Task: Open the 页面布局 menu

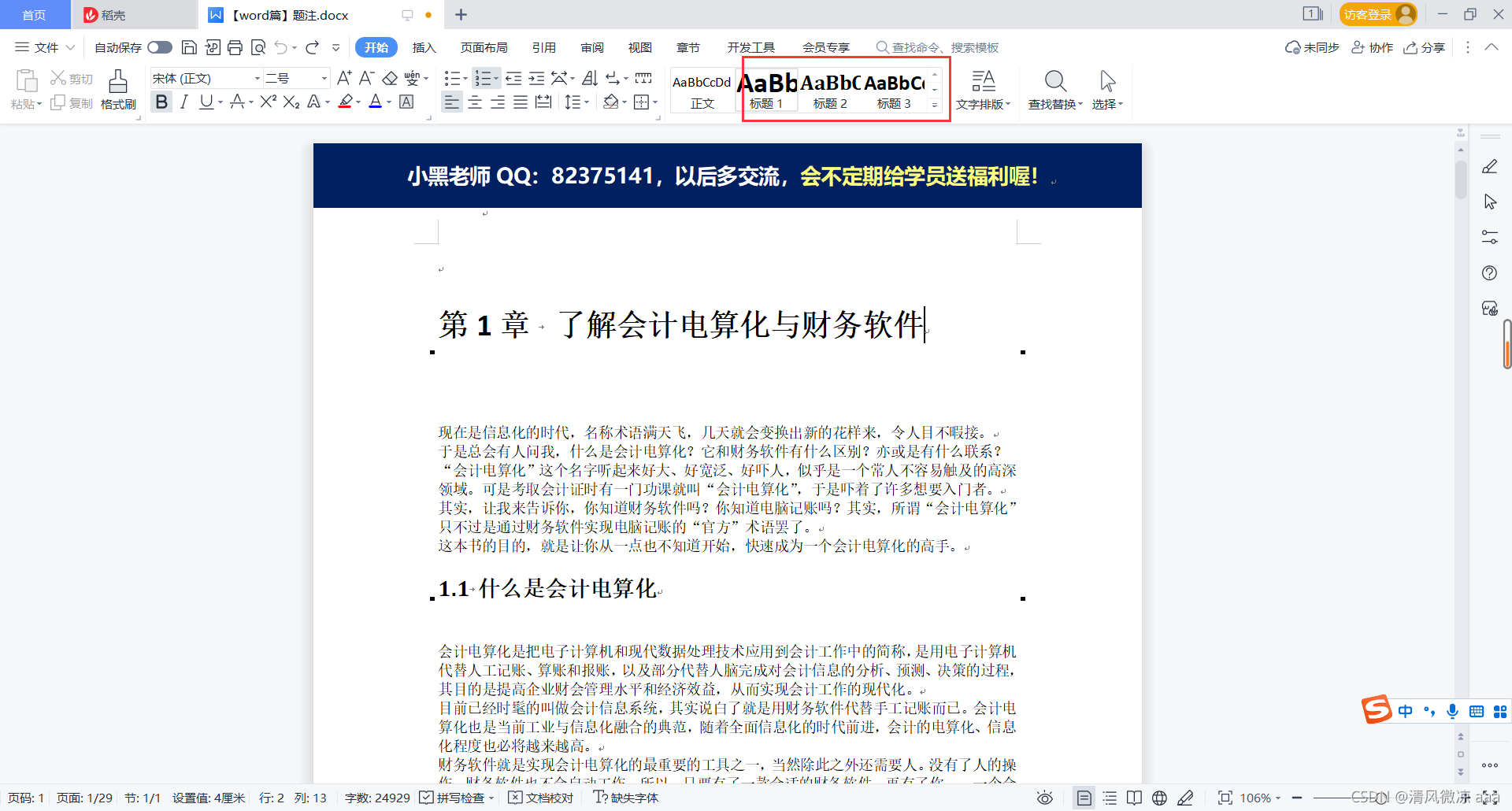Action: coord(484,47)
